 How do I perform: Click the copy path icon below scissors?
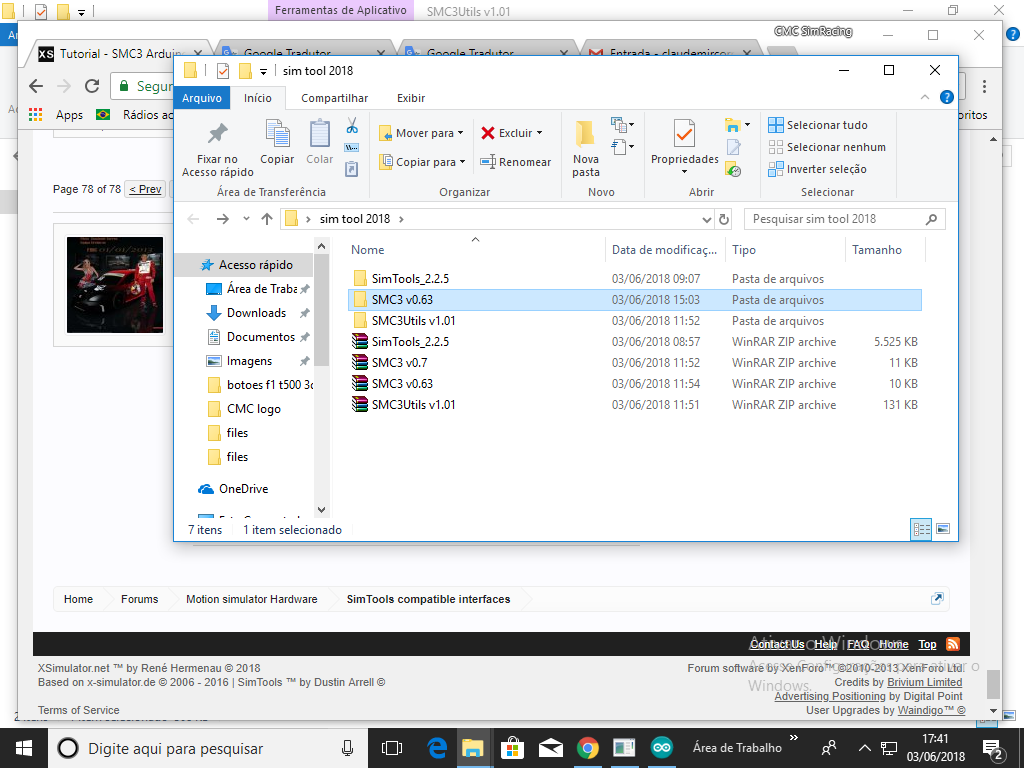351,148
